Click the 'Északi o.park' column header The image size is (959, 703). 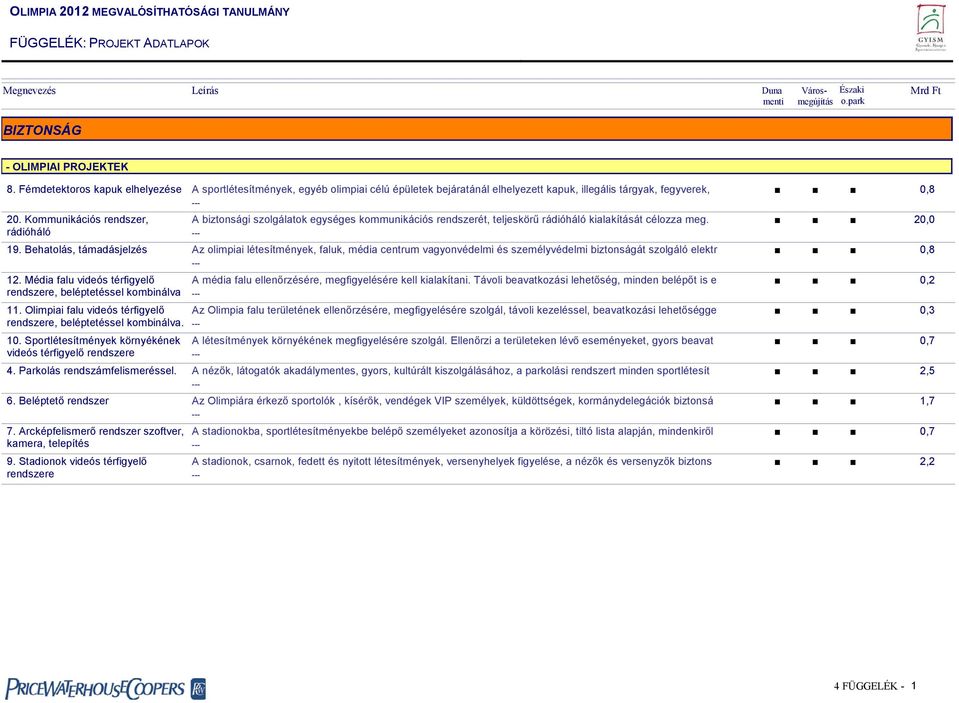coord(852,95)
